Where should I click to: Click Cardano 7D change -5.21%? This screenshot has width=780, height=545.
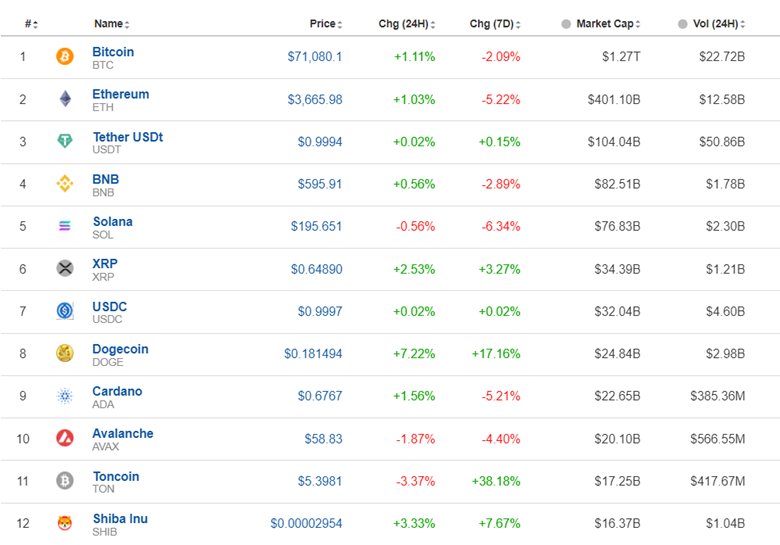pos(500,396)
